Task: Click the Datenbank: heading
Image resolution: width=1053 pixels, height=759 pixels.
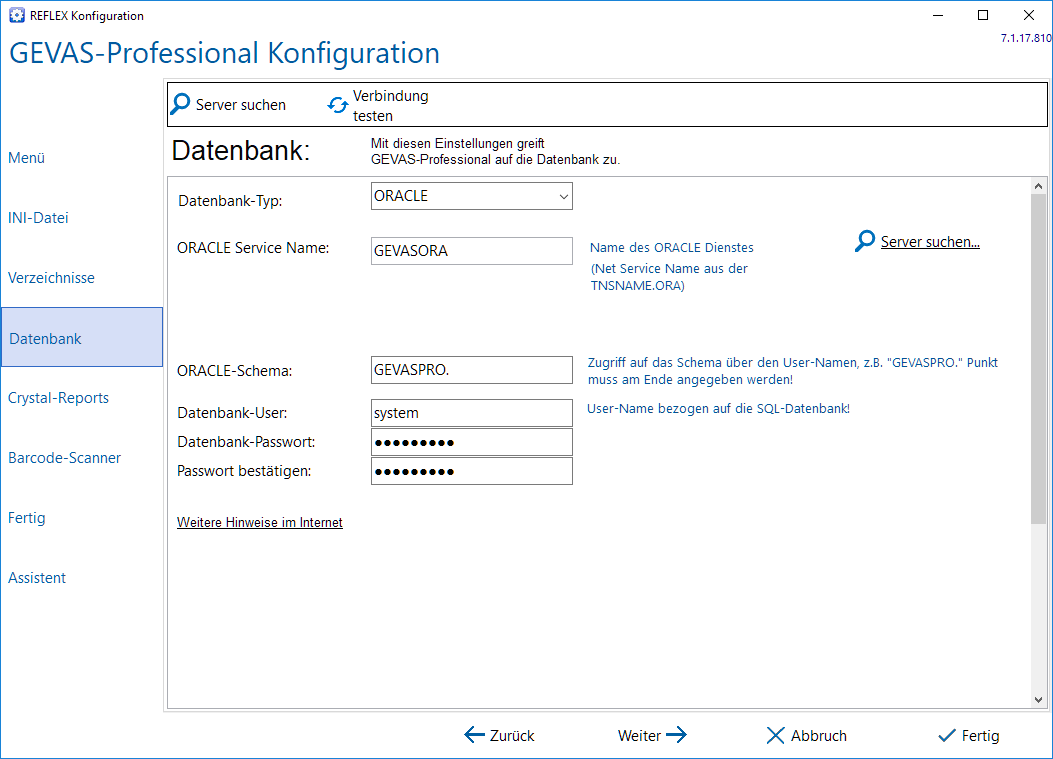Action: (241, 150)
